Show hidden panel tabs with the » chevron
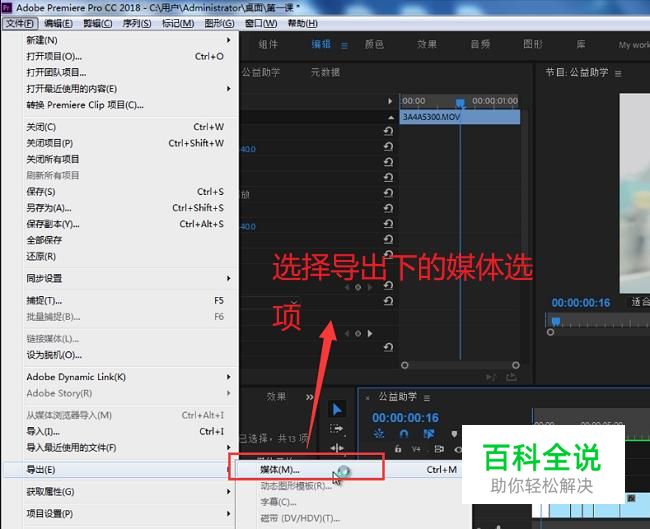Image resolution: width=650 pixels, height=529 pixels. (309, 397)
